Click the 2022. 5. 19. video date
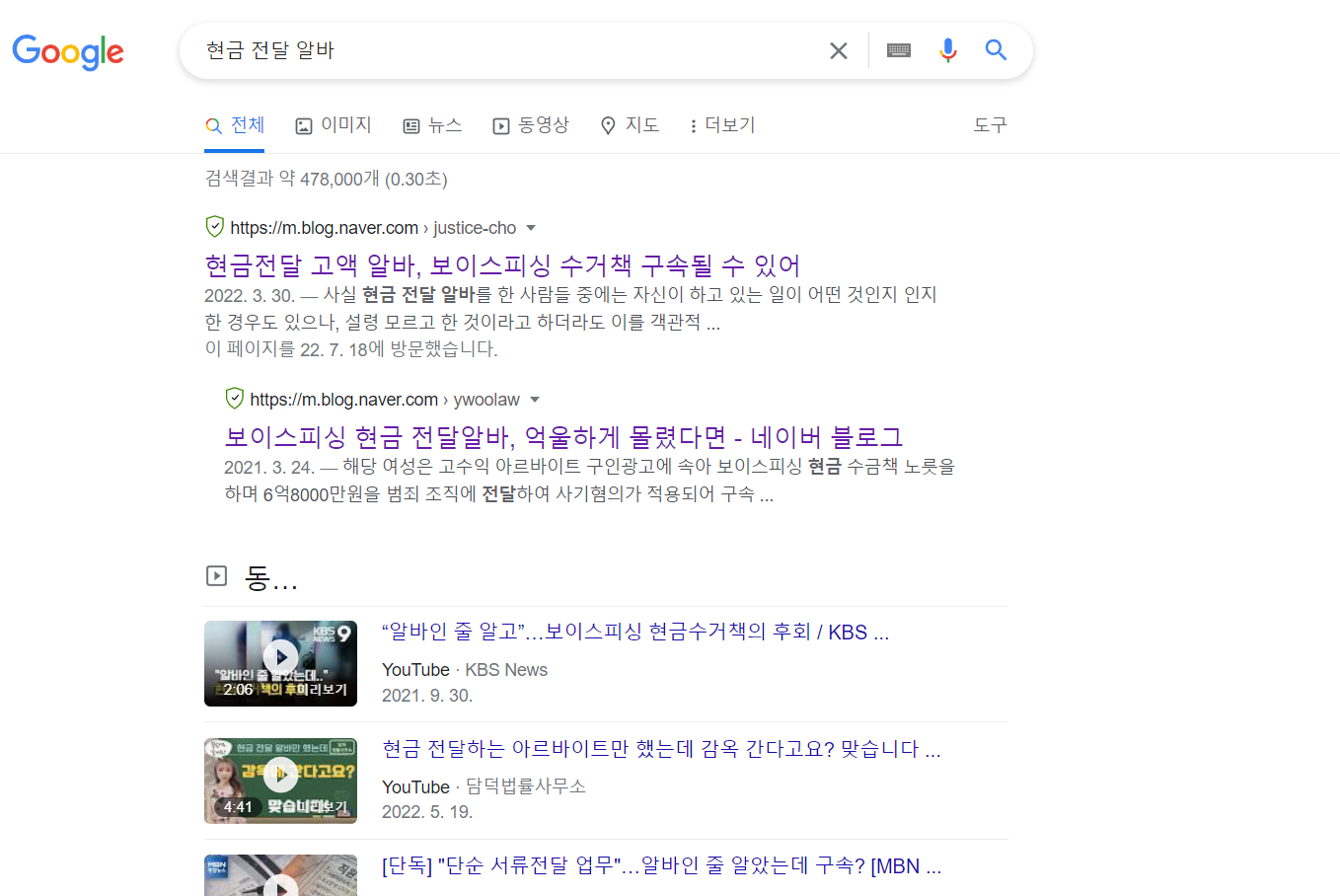The width and height of the screenshot is (1340, 896). pyautogui.click(x=427, y=812)
